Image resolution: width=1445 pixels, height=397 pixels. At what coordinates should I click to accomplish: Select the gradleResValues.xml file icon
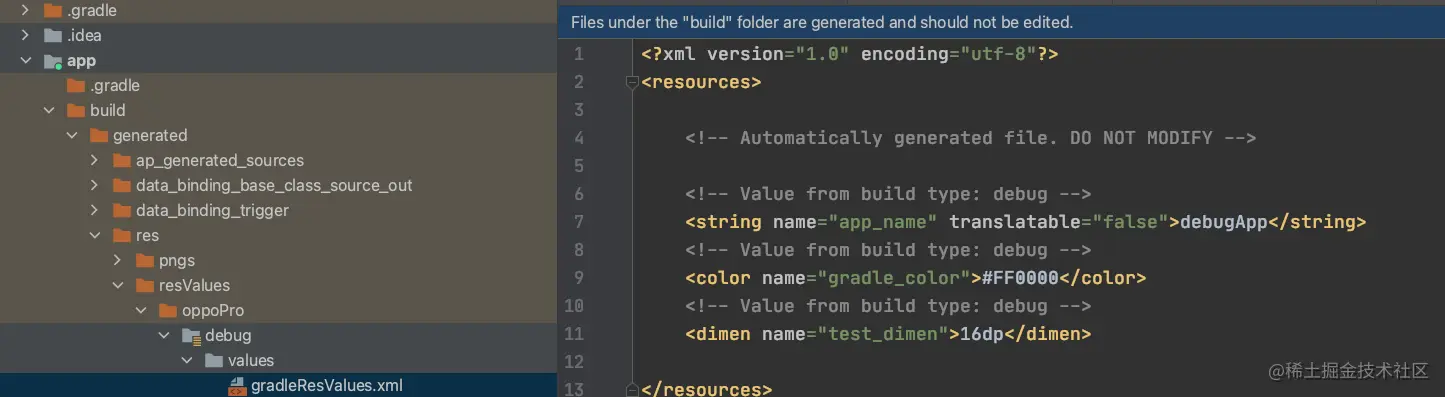tap(237, 385)
